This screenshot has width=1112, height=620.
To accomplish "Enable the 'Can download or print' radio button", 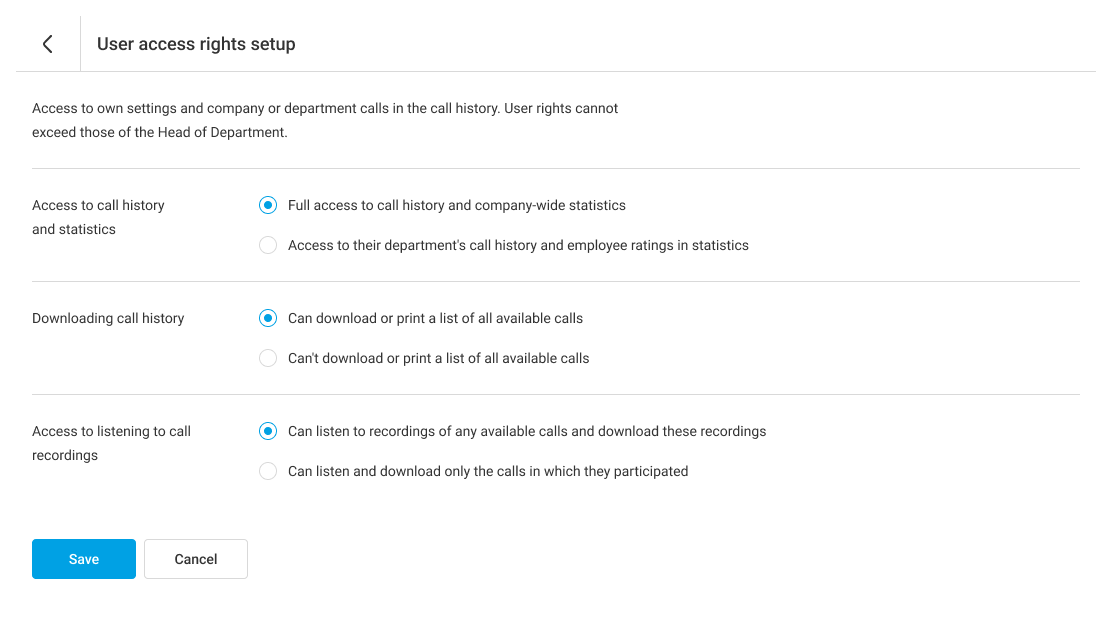I will click(x=268, y=318).
